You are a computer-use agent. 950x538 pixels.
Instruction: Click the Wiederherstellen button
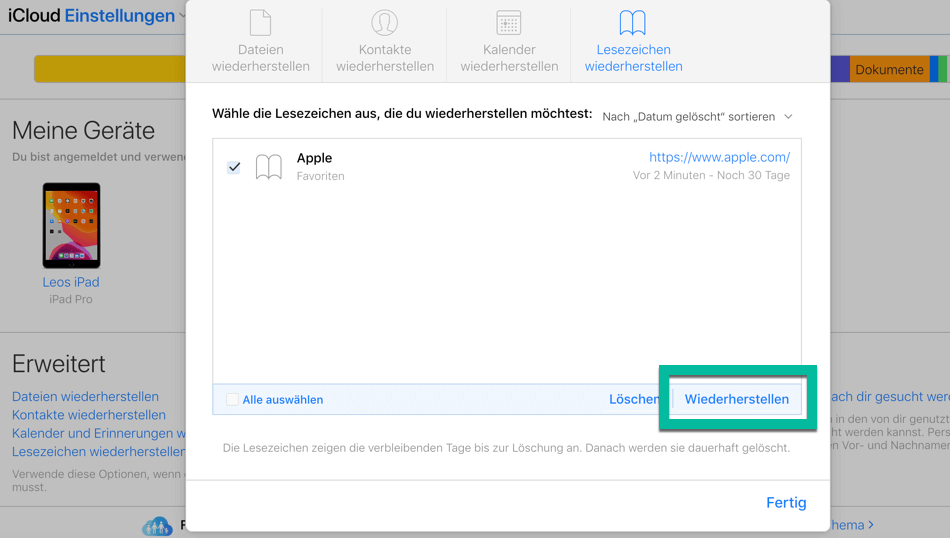737,399
